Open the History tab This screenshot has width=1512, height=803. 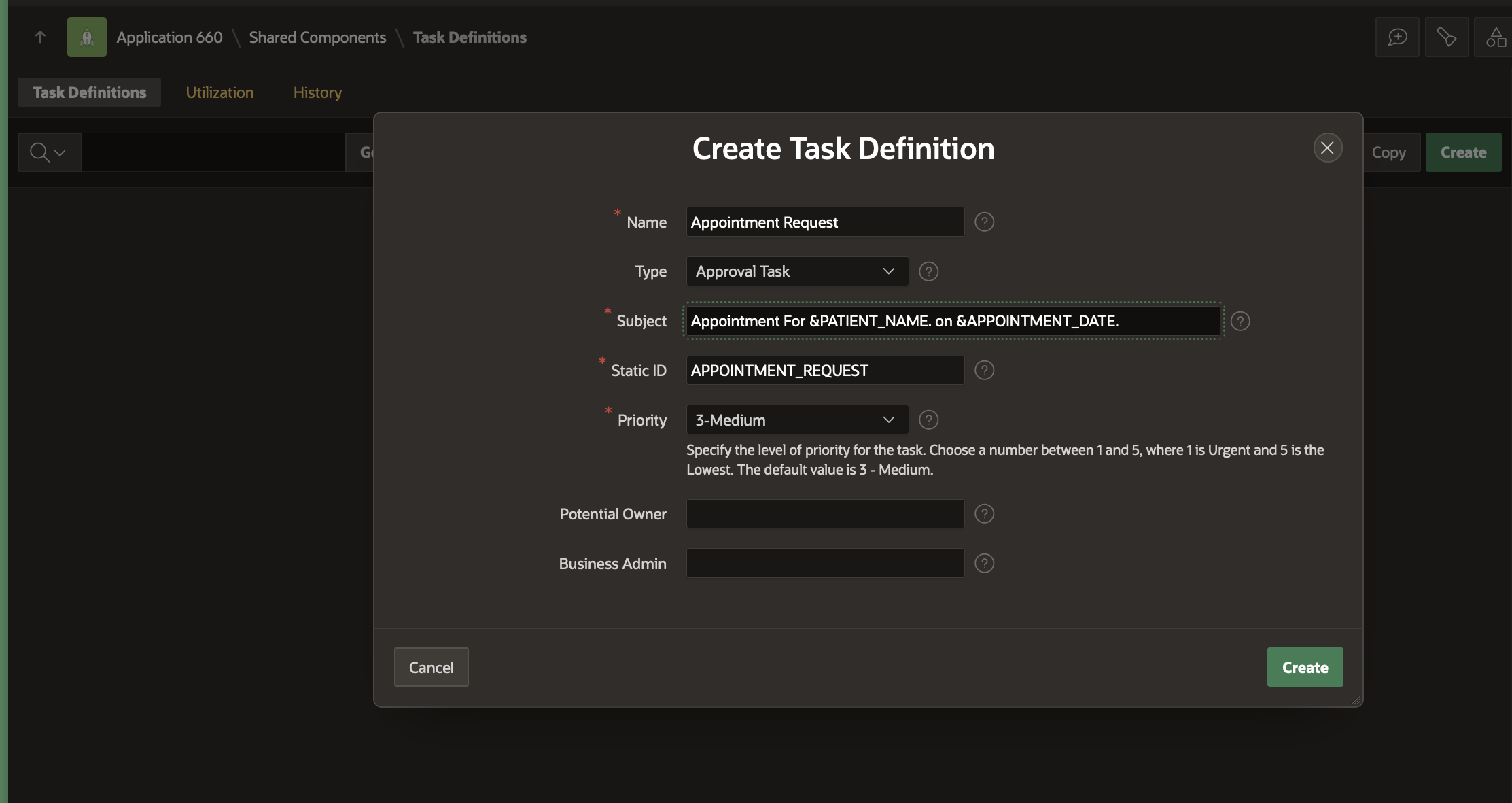tap(317, 92)
